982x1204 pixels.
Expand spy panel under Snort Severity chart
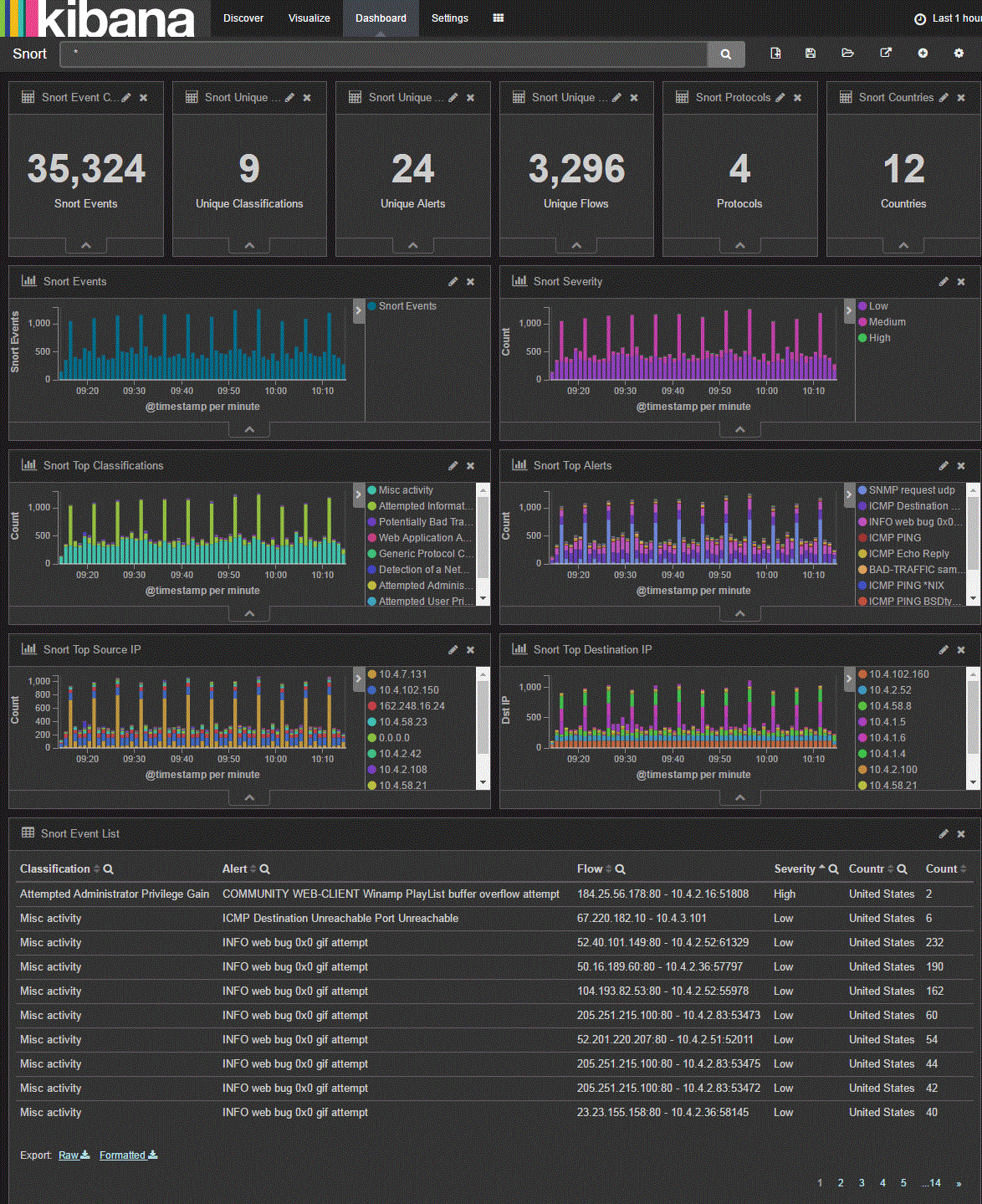tap(740, 429)
